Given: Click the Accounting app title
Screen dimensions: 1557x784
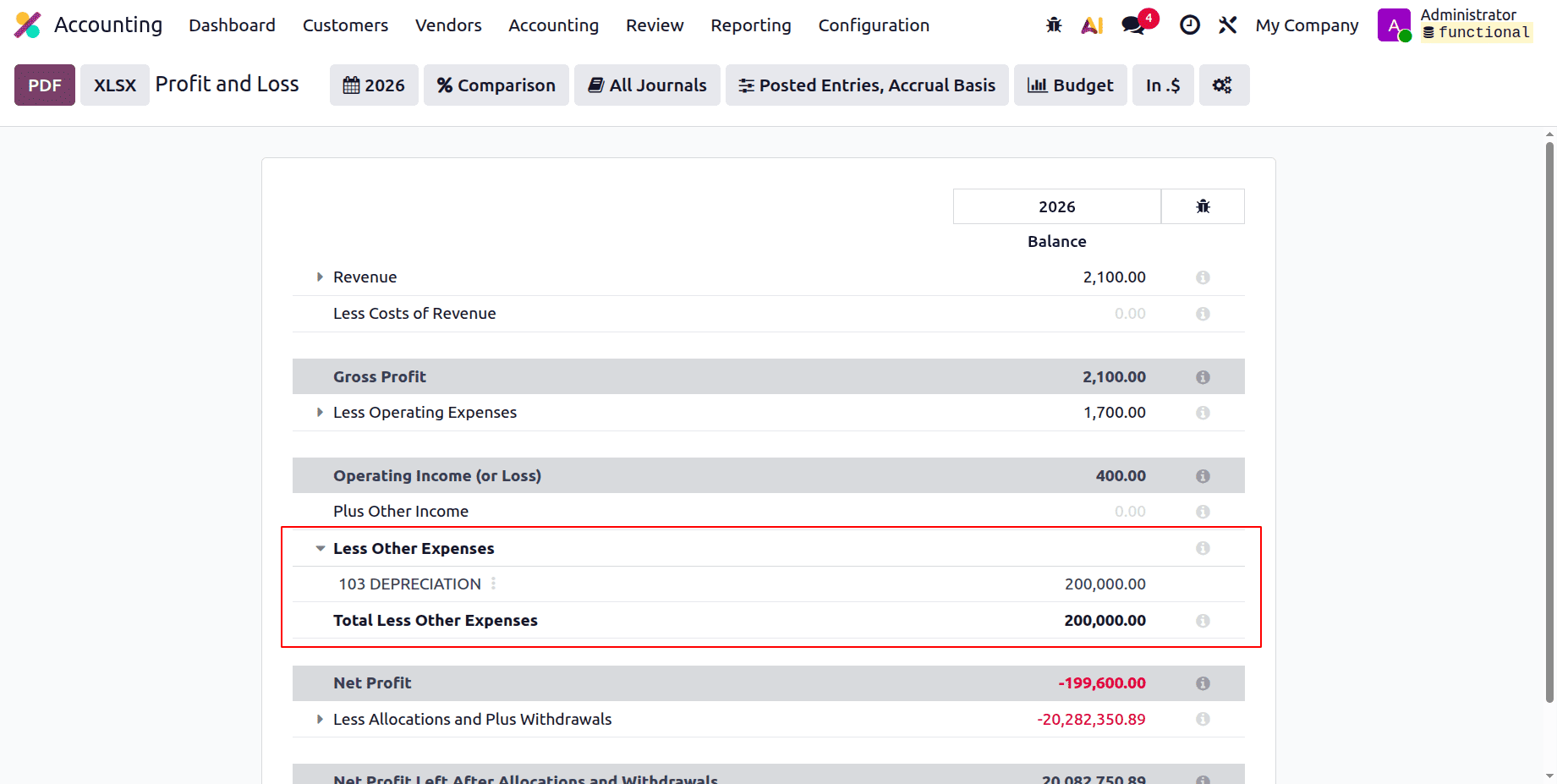Looking at the screenshot, I should (x=108, y=25).
